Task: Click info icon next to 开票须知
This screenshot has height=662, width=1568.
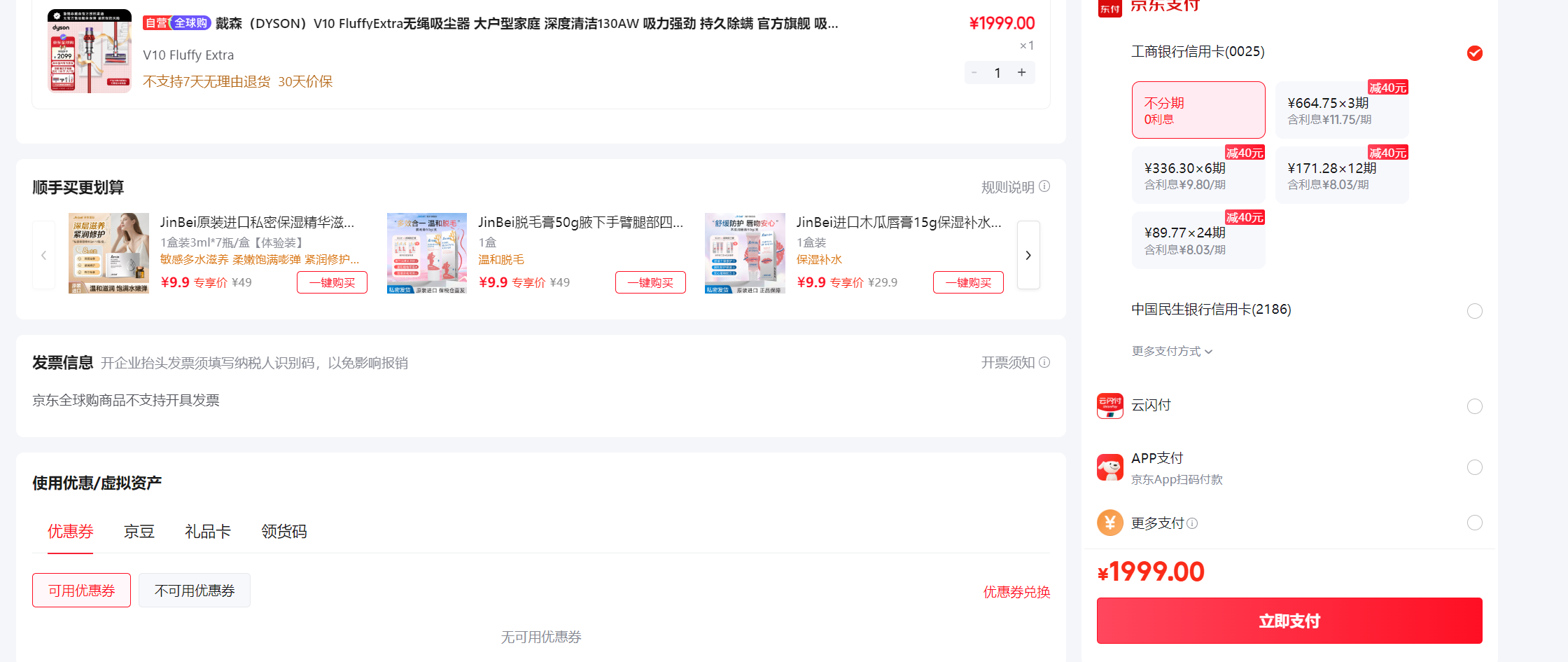Action: coord(1044,362)
